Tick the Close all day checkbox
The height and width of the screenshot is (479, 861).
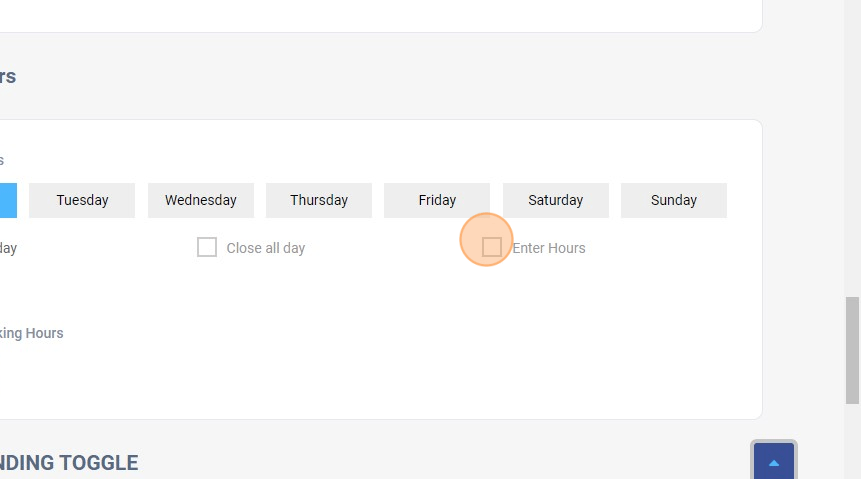tap(207, 247)
